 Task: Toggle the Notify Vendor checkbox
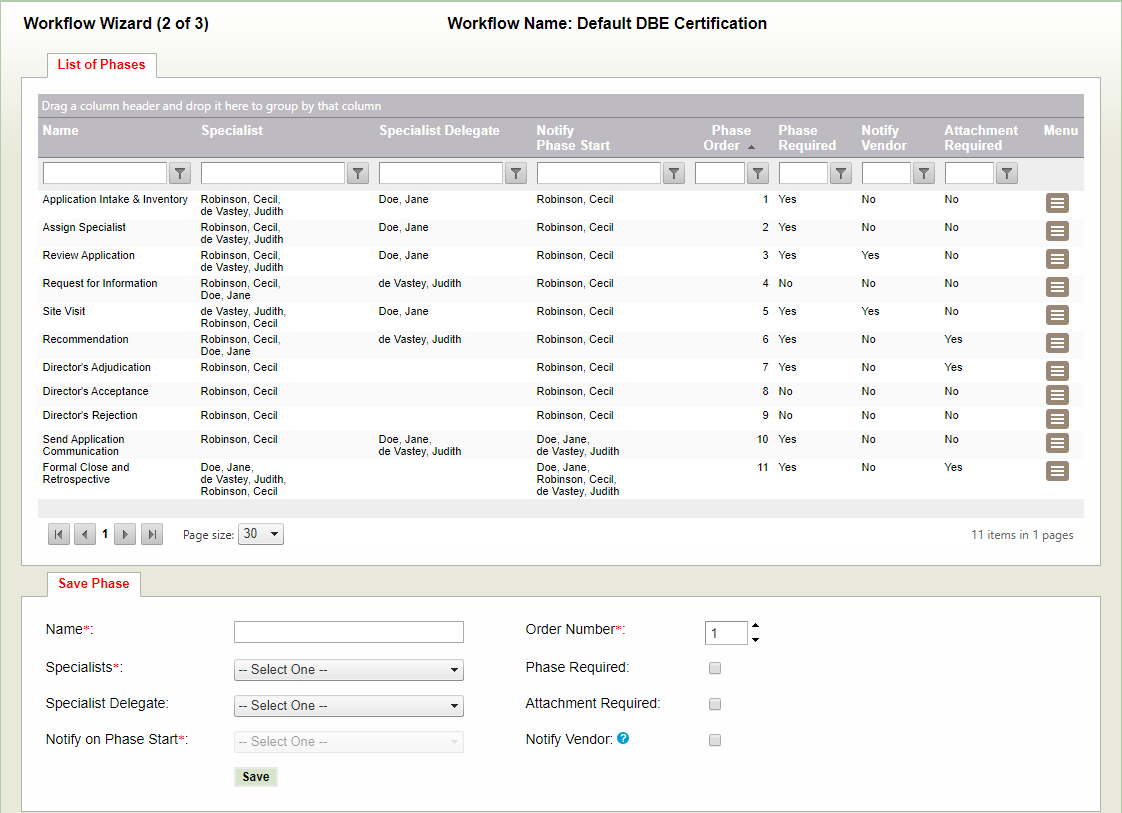[715, 740]
